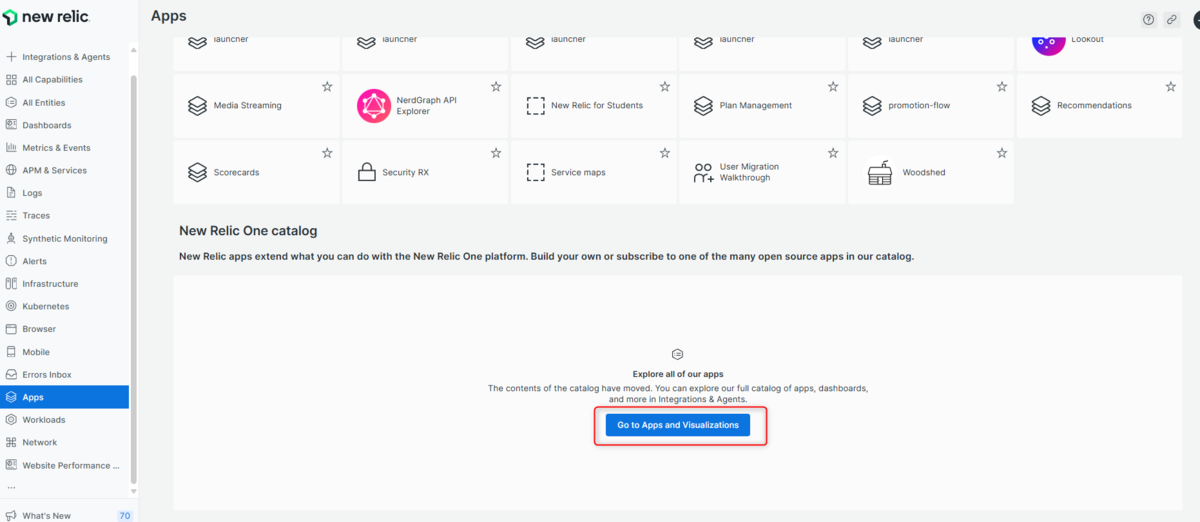Viewport: 1200px width, 522px height.
Task: Open What's New in sidebar
Action: point(47,516)
